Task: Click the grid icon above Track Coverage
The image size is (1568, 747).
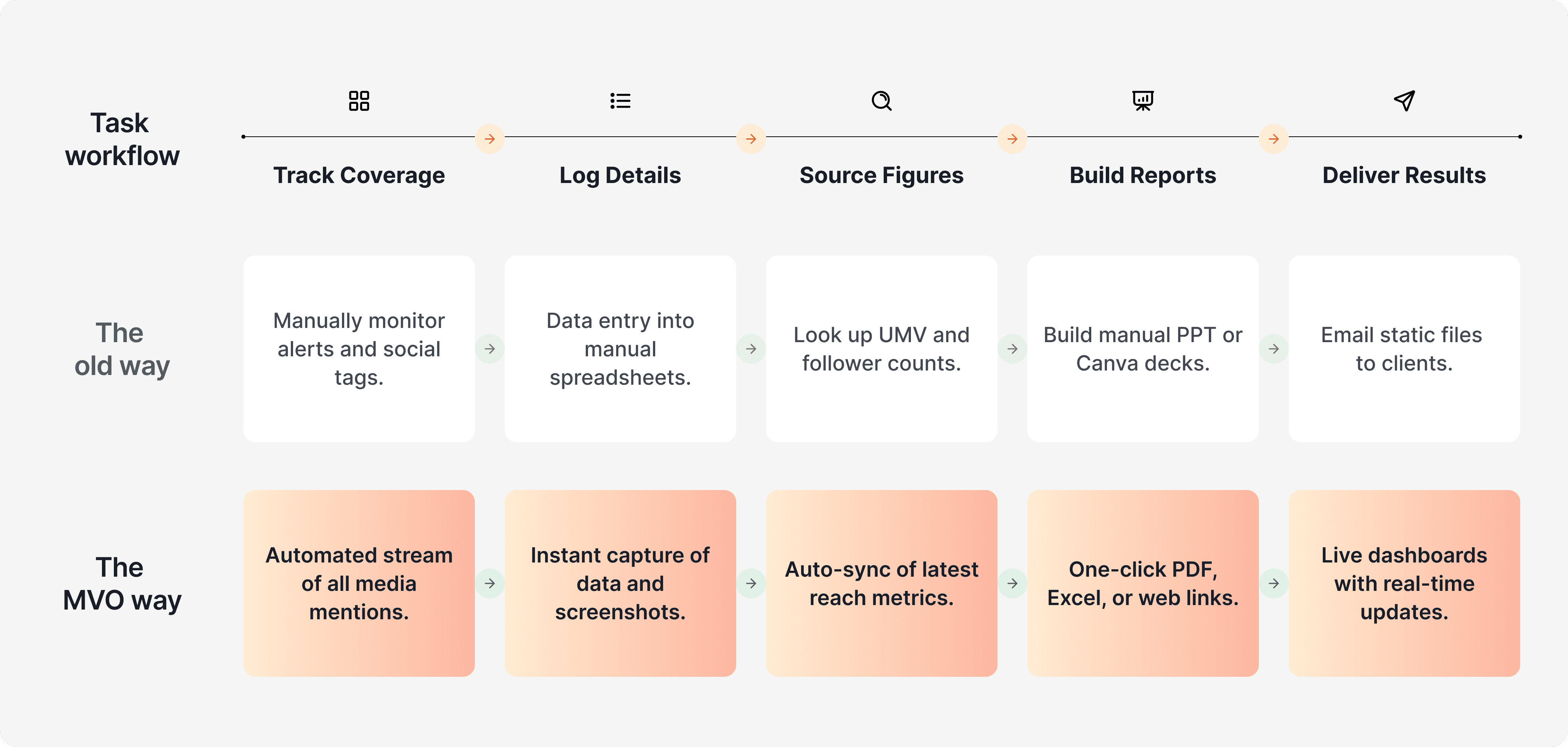Action: point(358,100)
